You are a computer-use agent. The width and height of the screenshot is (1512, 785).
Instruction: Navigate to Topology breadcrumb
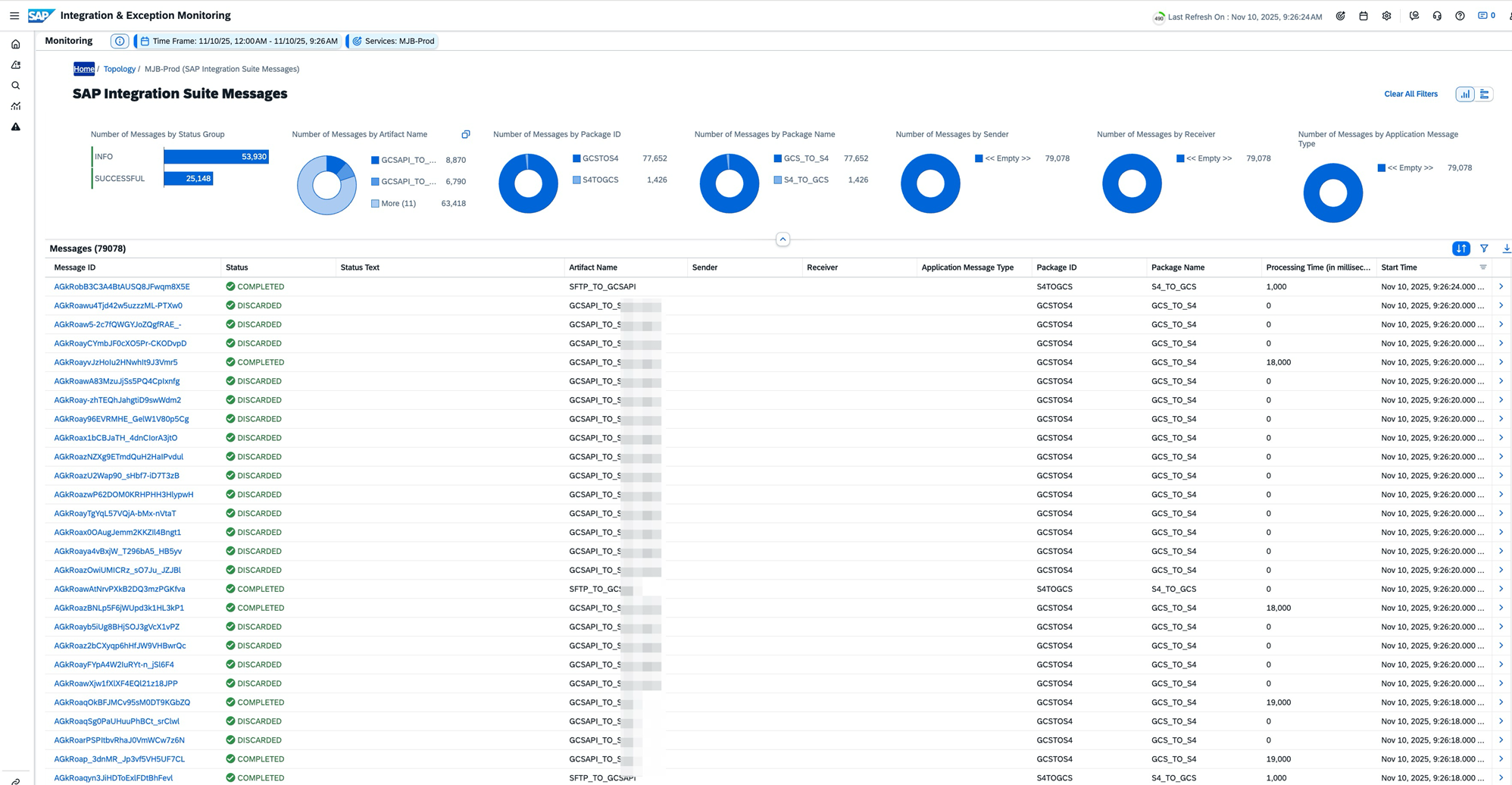(x=120, y=69)
